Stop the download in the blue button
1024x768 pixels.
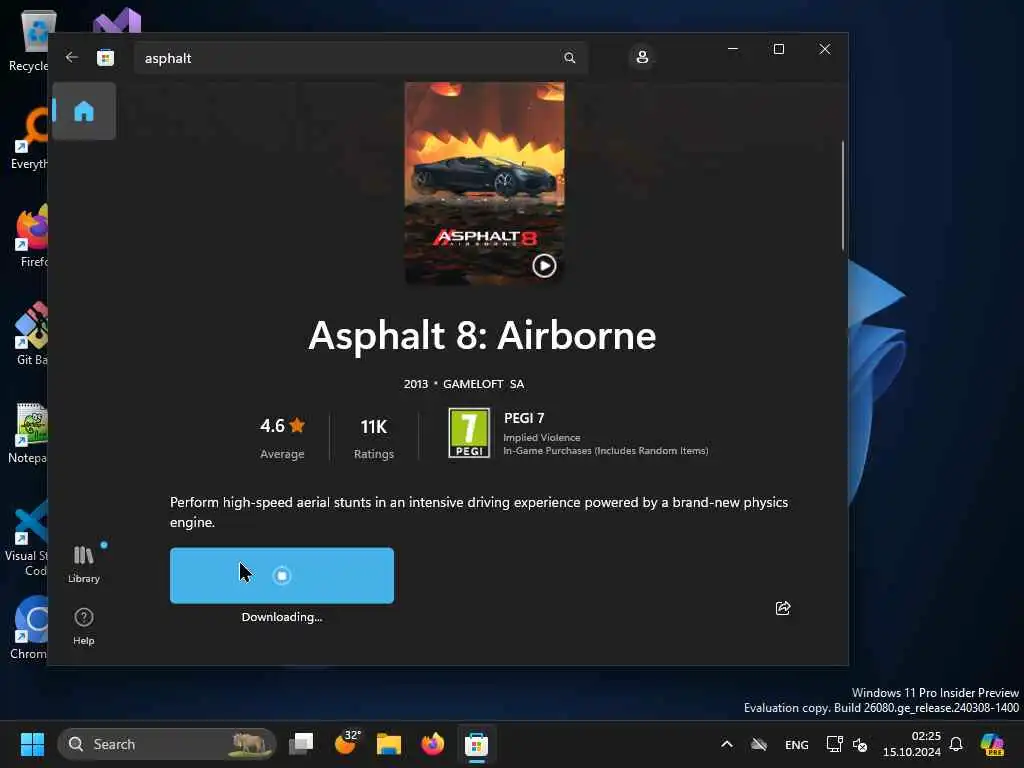pyautogui.click(x=281, y=575)
